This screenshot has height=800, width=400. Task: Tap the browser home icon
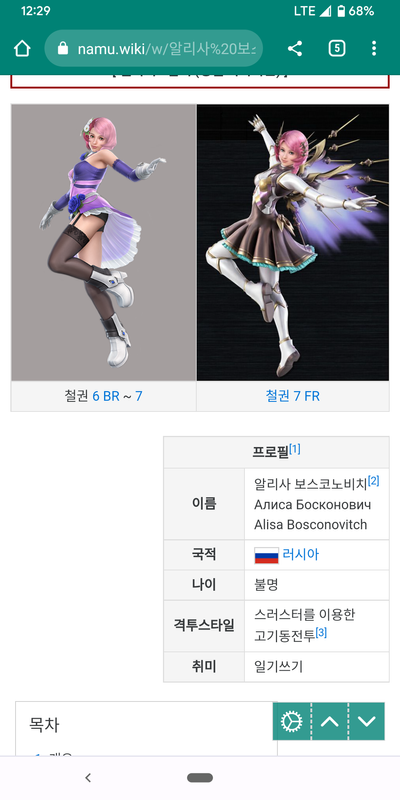[22, 48]
